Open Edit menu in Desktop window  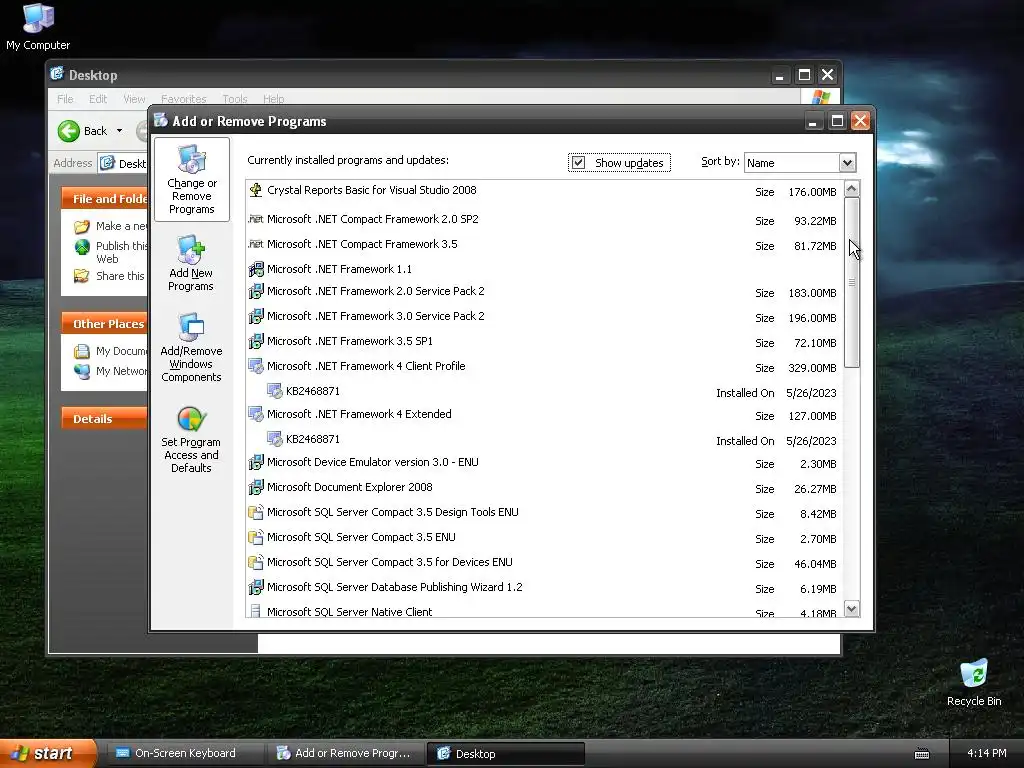pos(98,99)
